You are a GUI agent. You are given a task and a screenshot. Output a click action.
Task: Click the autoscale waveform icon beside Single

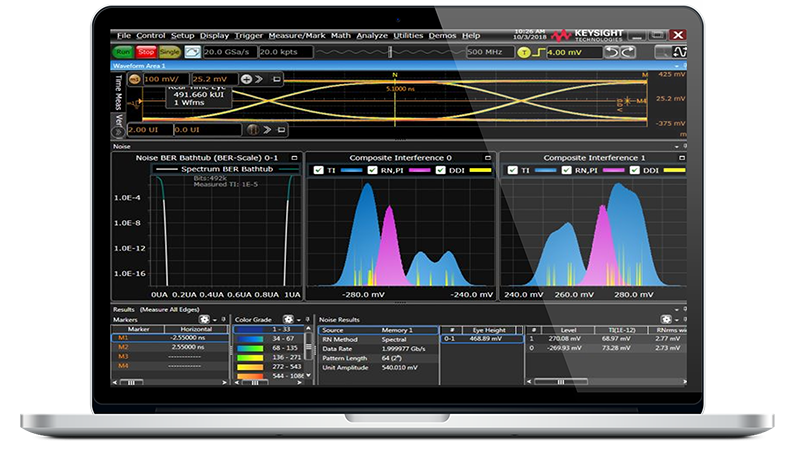click(192, 52)
